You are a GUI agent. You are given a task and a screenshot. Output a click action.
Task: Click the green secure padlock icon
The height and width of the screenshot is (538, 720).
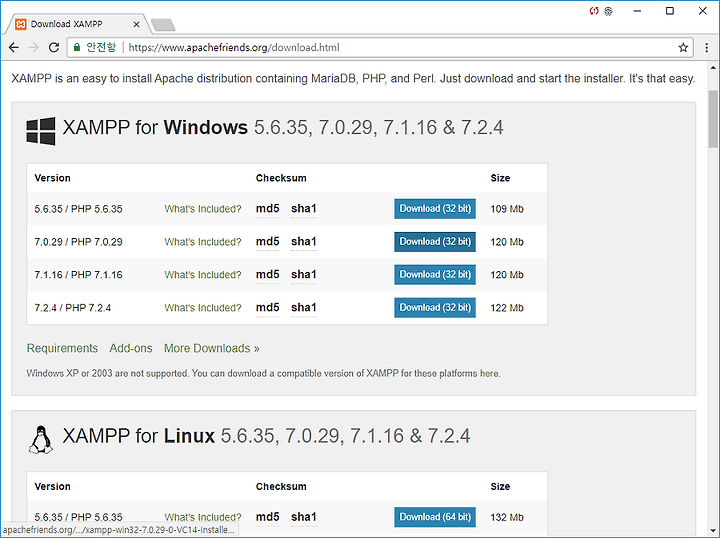77,47
